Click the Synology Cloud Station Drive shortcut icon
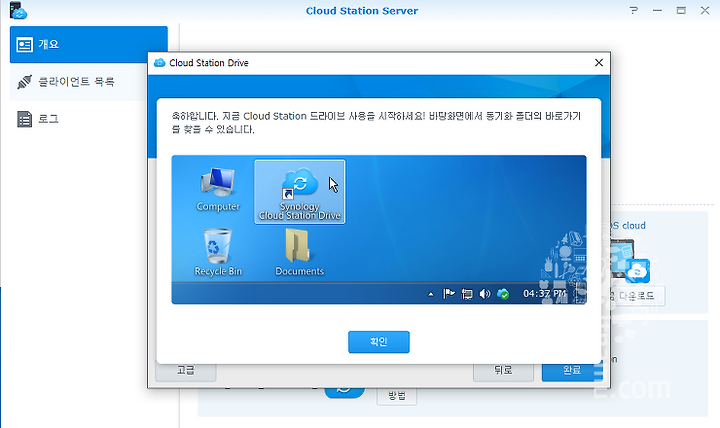The image size is (720, 428). pos(300,192)
